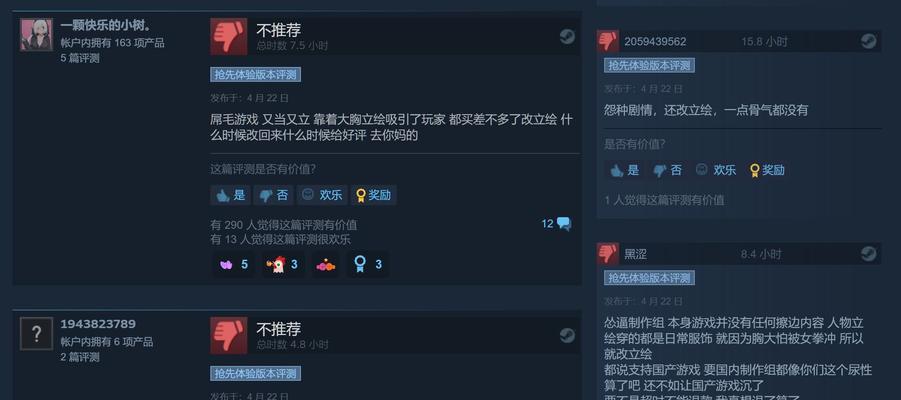Click the Steam logo icon on first review
This screenshot has width=901, height=400.
pyautogui.click(x=567, y=37)
